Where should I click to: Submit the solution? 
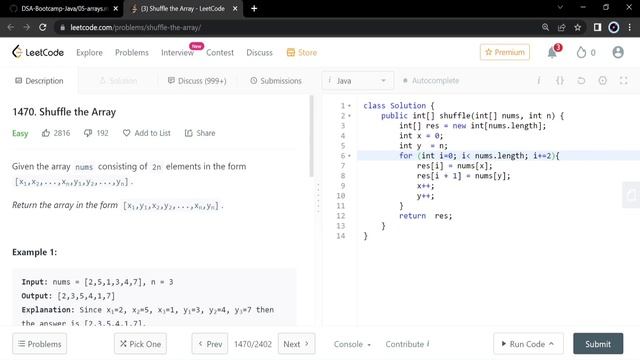(x=598, y=344)
